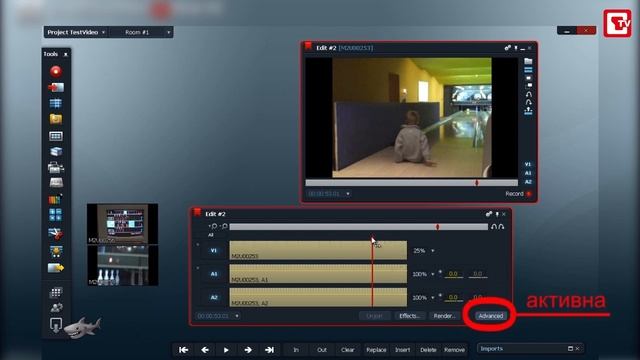The height and width of the screenshot is (360, 640).
Task: Toggle the A1 track button on timeline
Action: (x=214, y=274)
